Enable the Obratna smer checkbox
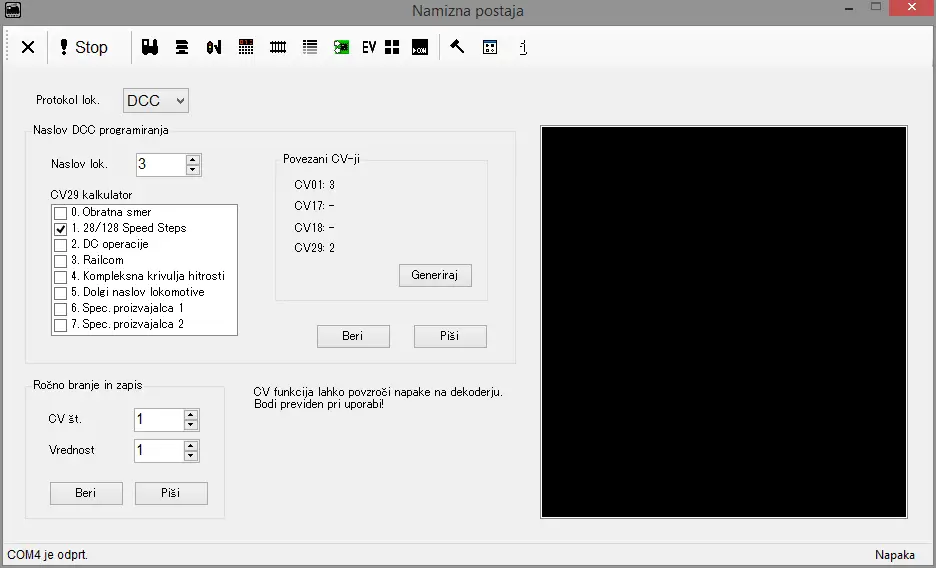The image size is (936, 568). tap(61, 213)
